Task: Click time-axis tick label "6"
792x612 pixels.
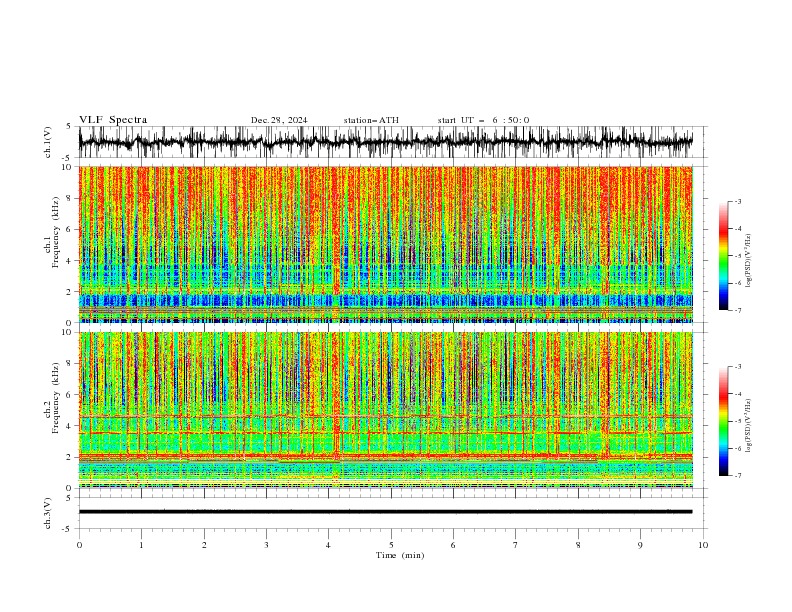Action: (453, 545)
